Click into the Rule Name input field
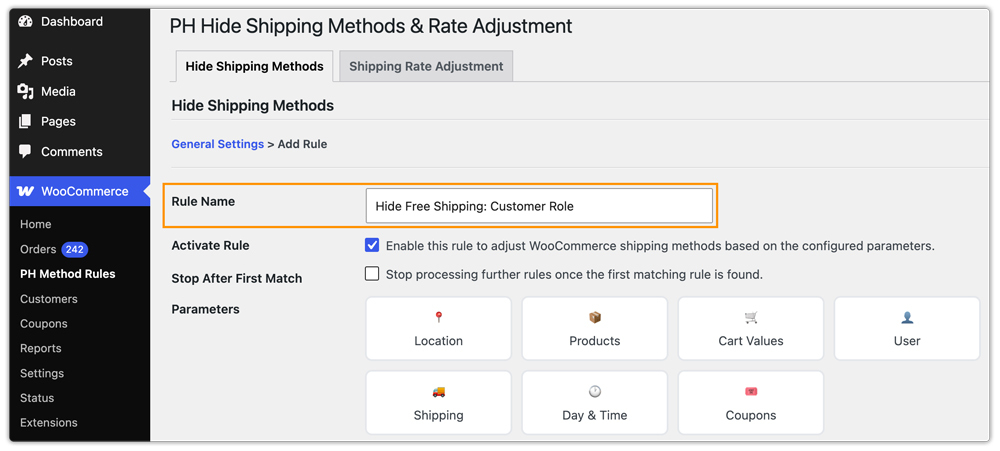The height and width of the screenshot is (451, 1000). (x=539, y=205)
